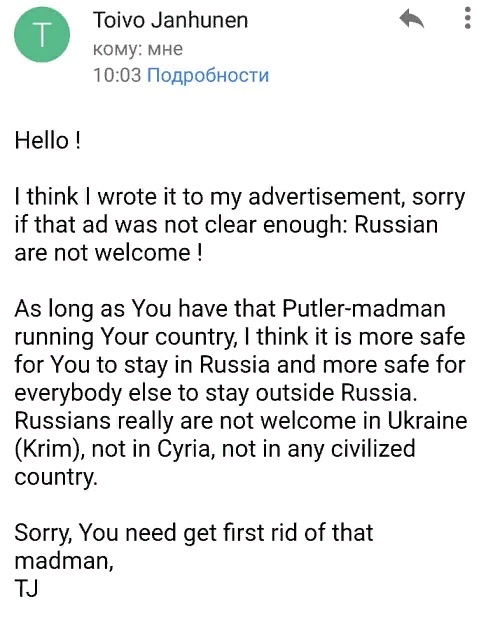Open the three-dot more options menu
This screenshot has height=629, width=486.
point(468,18)
